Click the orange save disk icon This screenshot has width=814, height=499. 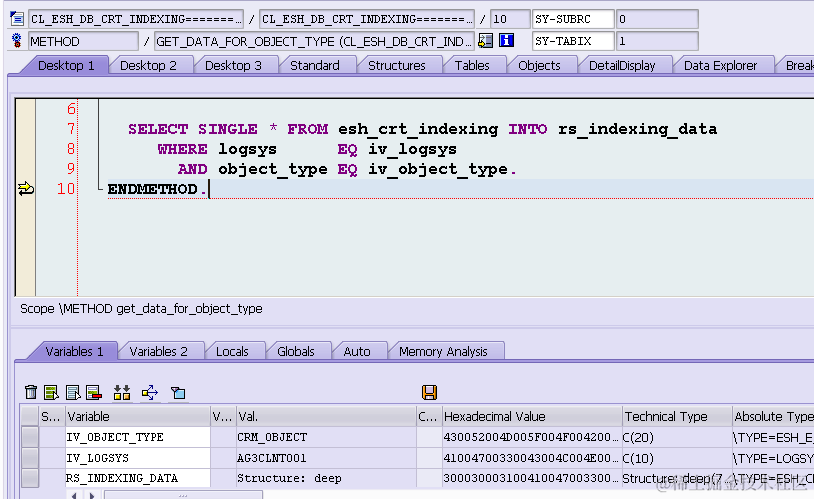[x=429, y=393]
